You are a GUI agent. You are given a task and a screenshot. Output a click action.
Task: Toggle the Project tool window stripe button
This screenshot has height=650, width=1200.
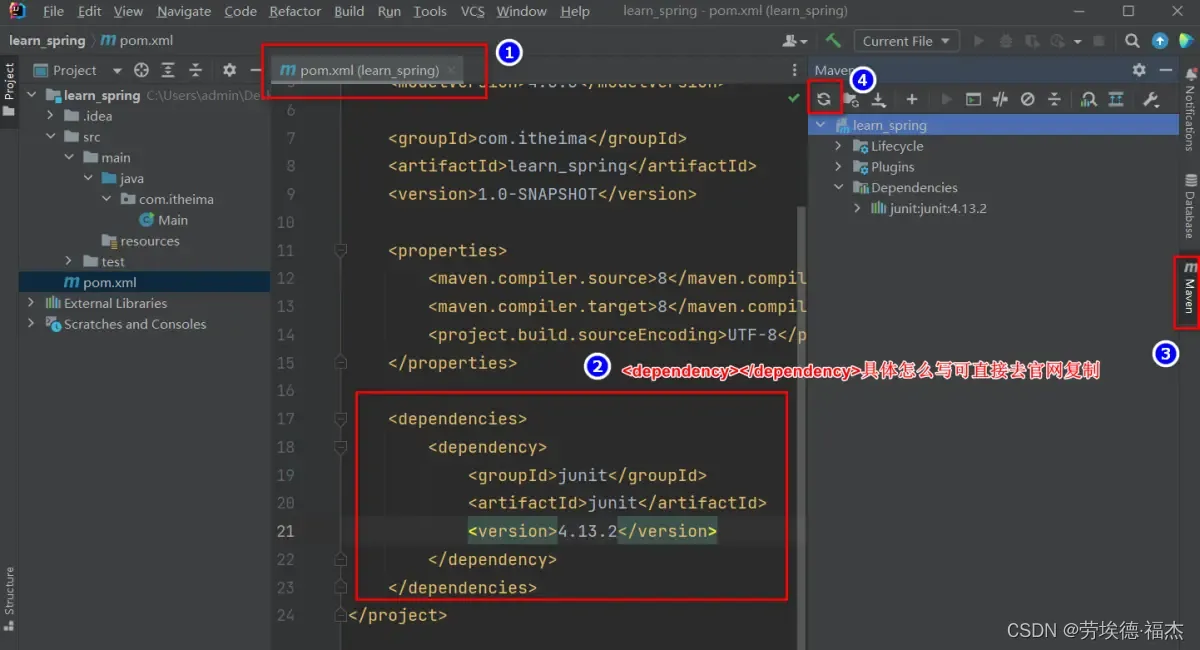coord(9,89)
